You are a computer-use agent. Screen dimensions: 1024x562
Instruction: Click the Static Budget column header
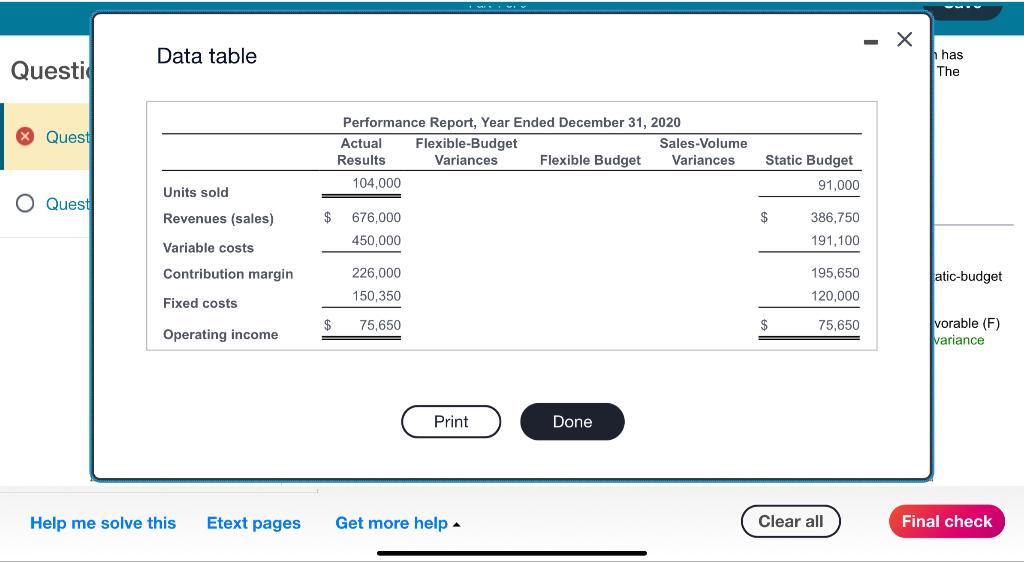click(809, 160)
